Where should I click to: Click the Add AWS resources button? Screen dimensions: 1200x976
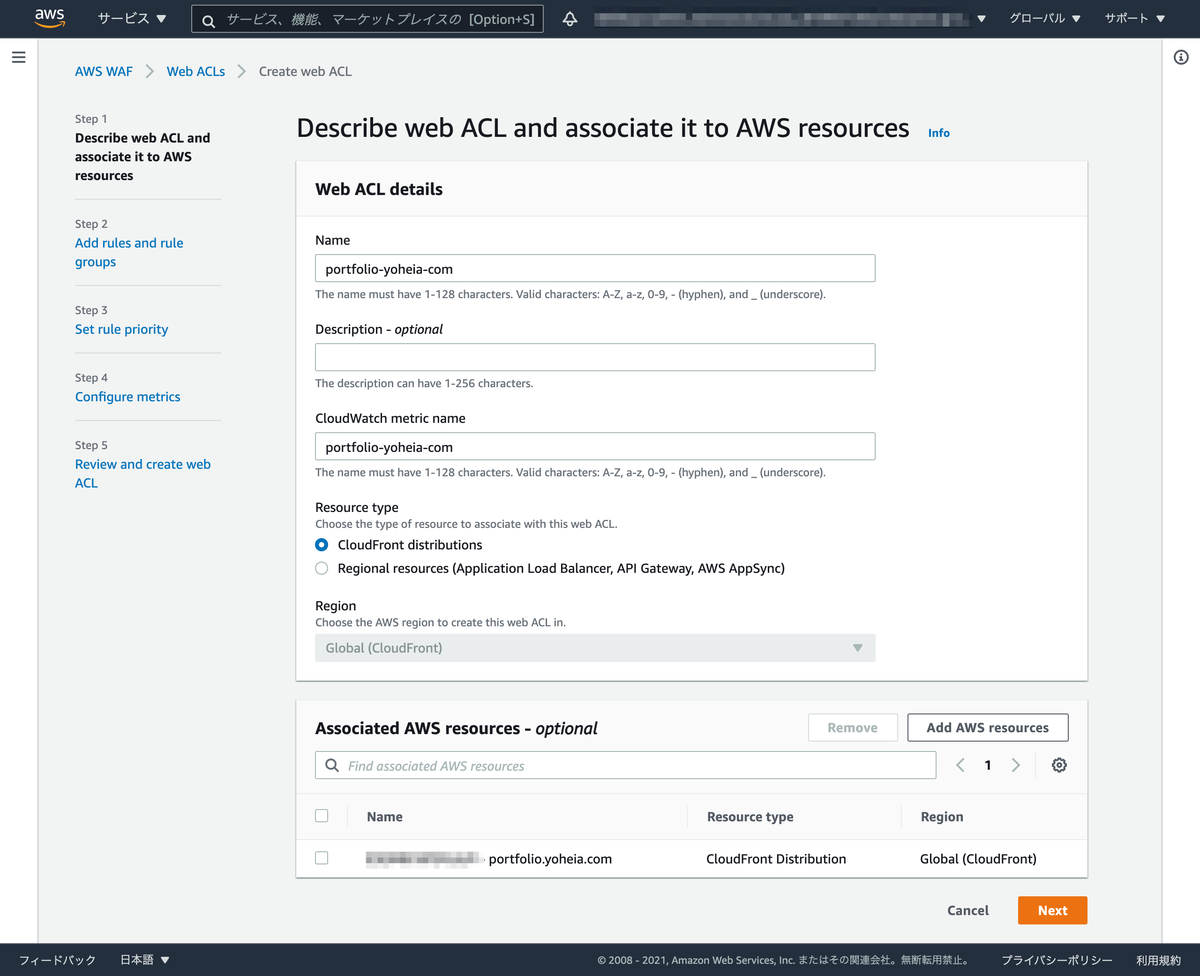tap(987, 727)
